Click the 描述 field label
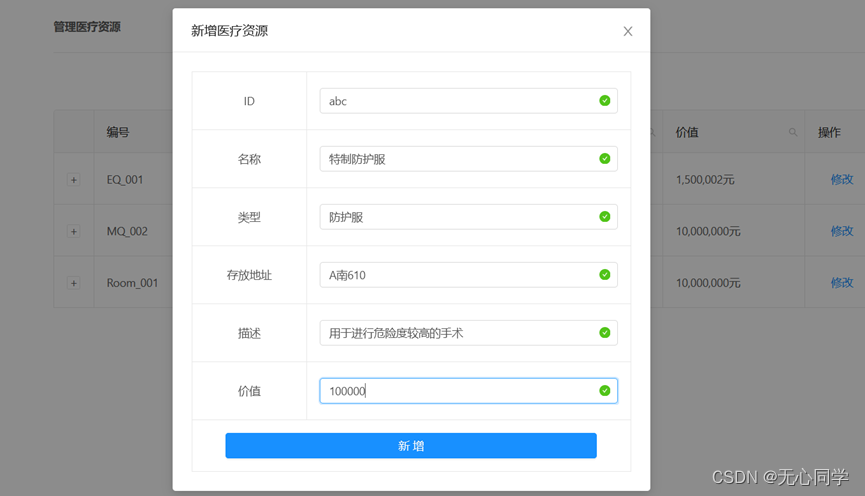 249,333
